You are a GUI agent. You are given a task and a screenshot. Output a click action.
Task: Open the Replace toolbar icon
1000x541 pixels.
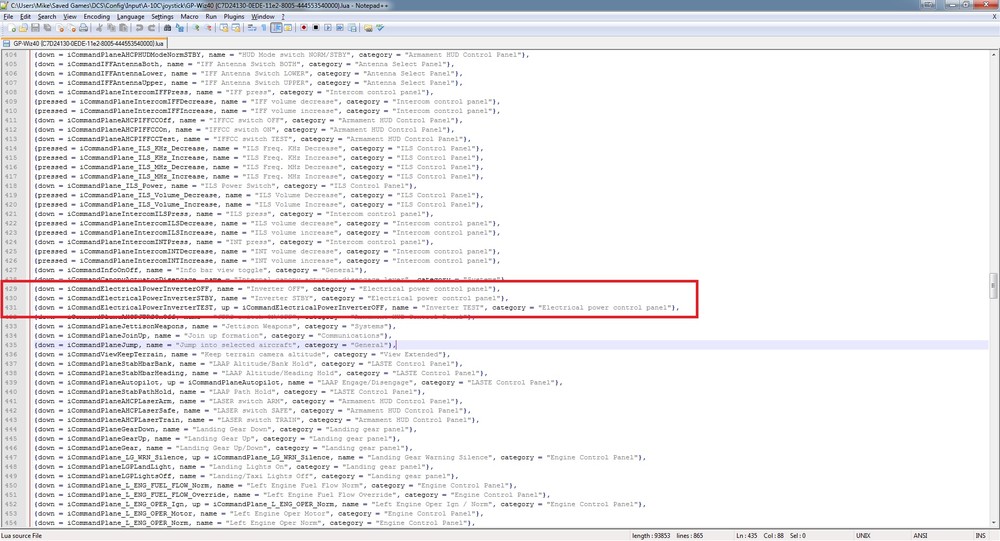click(x=180, y=28)
